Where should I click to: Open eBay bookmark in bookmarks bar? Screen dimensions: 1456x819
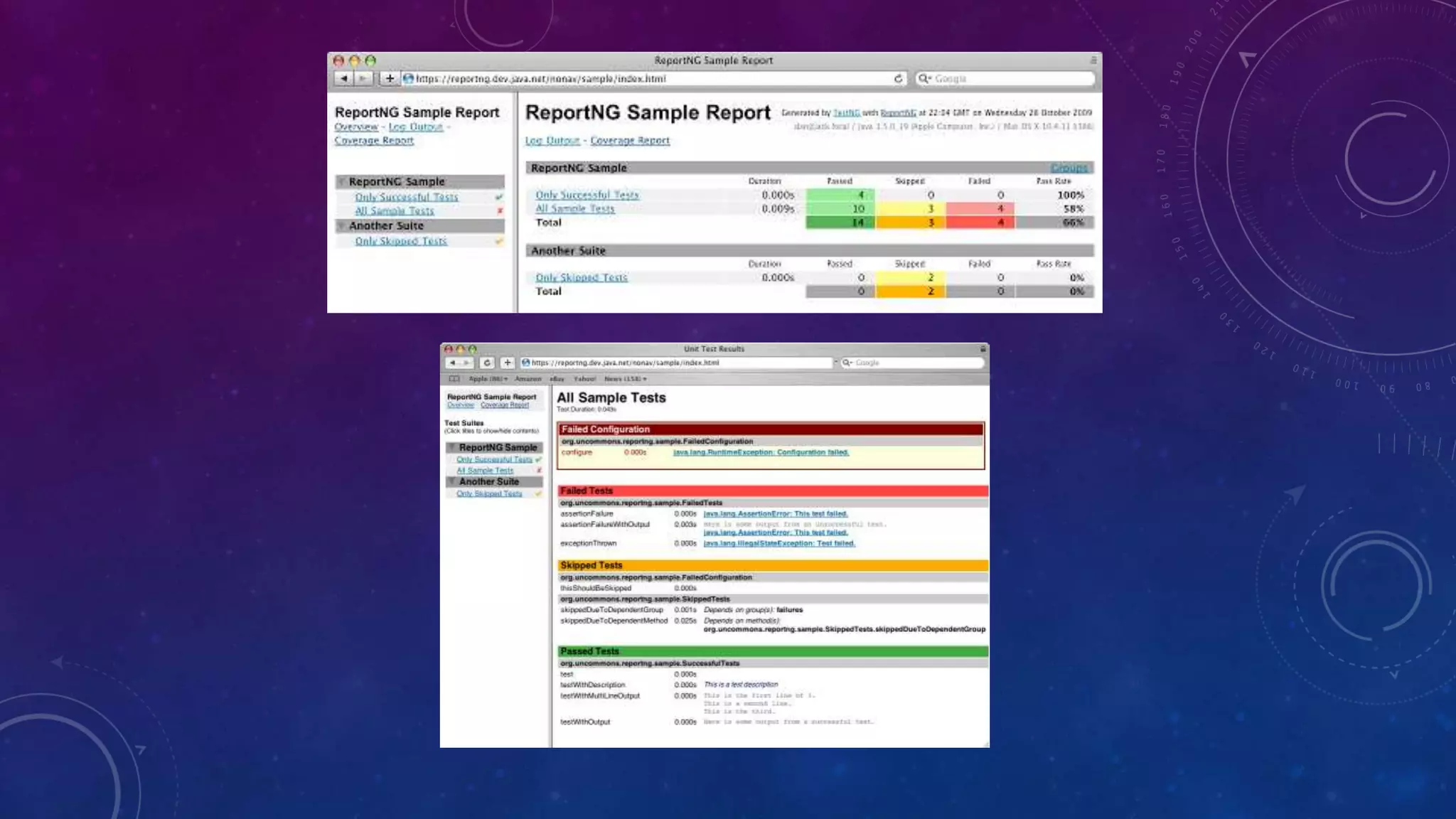[x=557, y=379]
